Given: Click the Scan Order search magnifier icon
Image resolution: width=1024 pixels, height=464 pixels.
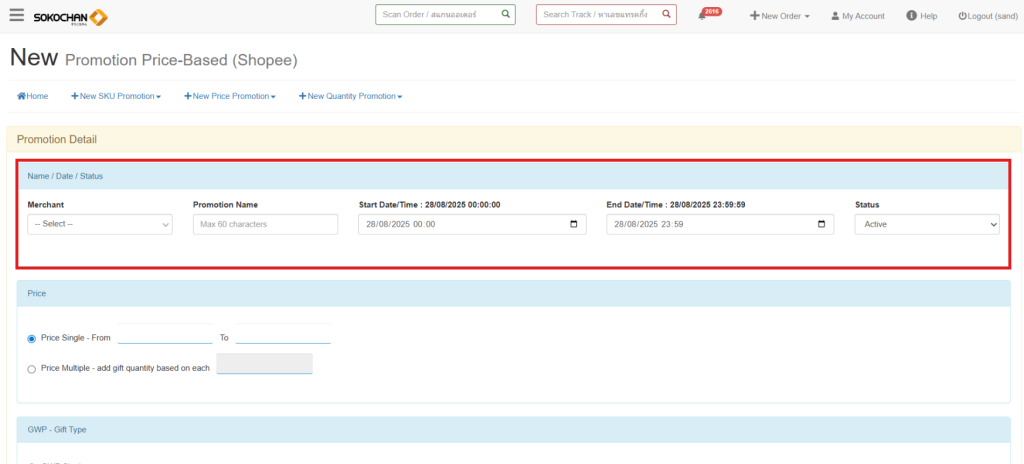Looking at the screenshot, I should click(x=505, y=15).
